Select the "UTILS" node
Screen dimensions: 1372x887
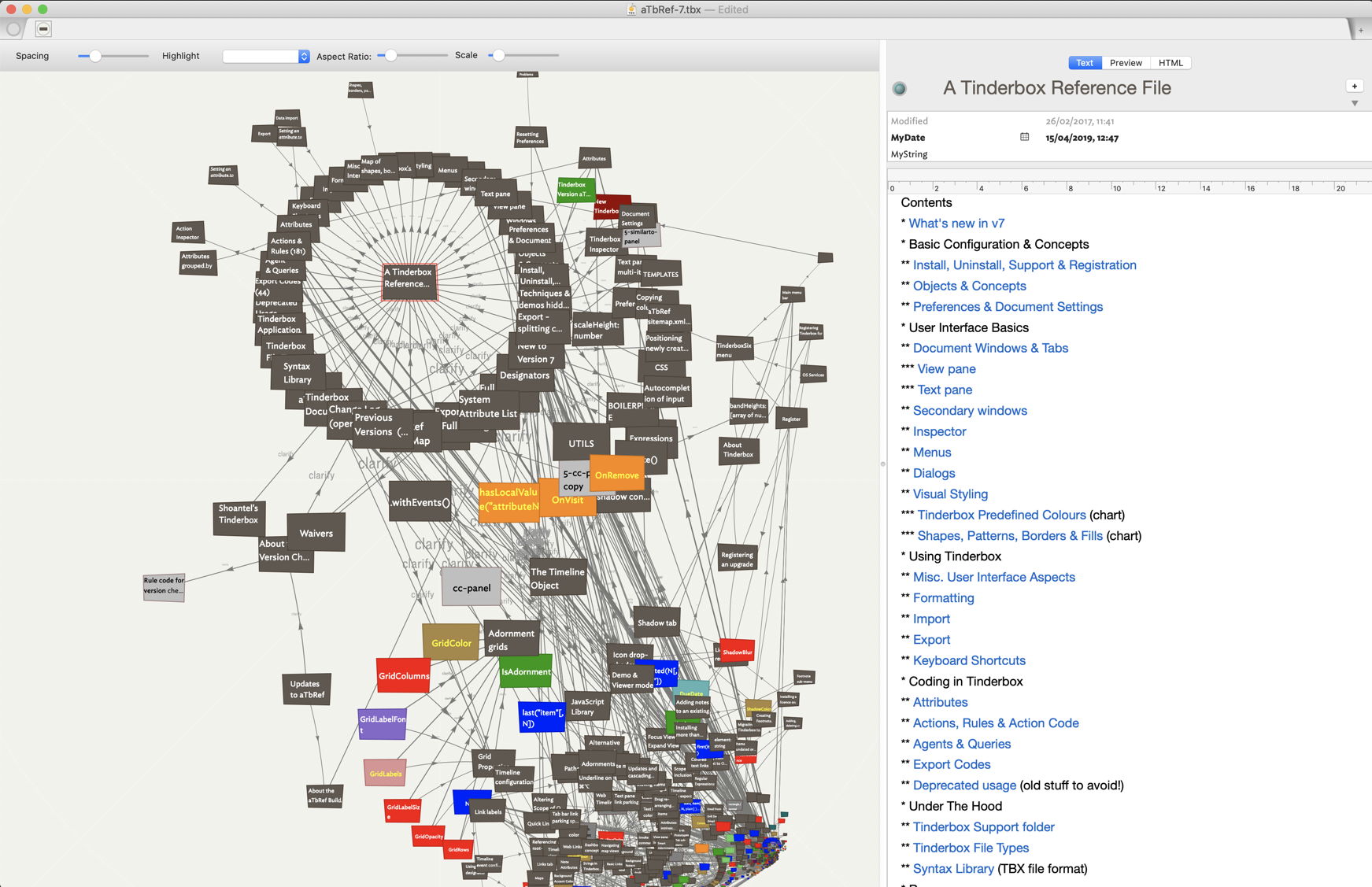coord(581,444)
